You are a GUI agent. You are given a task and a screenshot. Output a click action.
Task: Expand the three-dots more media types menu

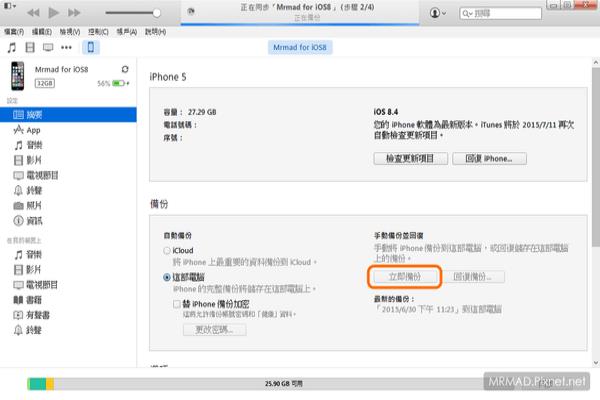pos(67,47)
